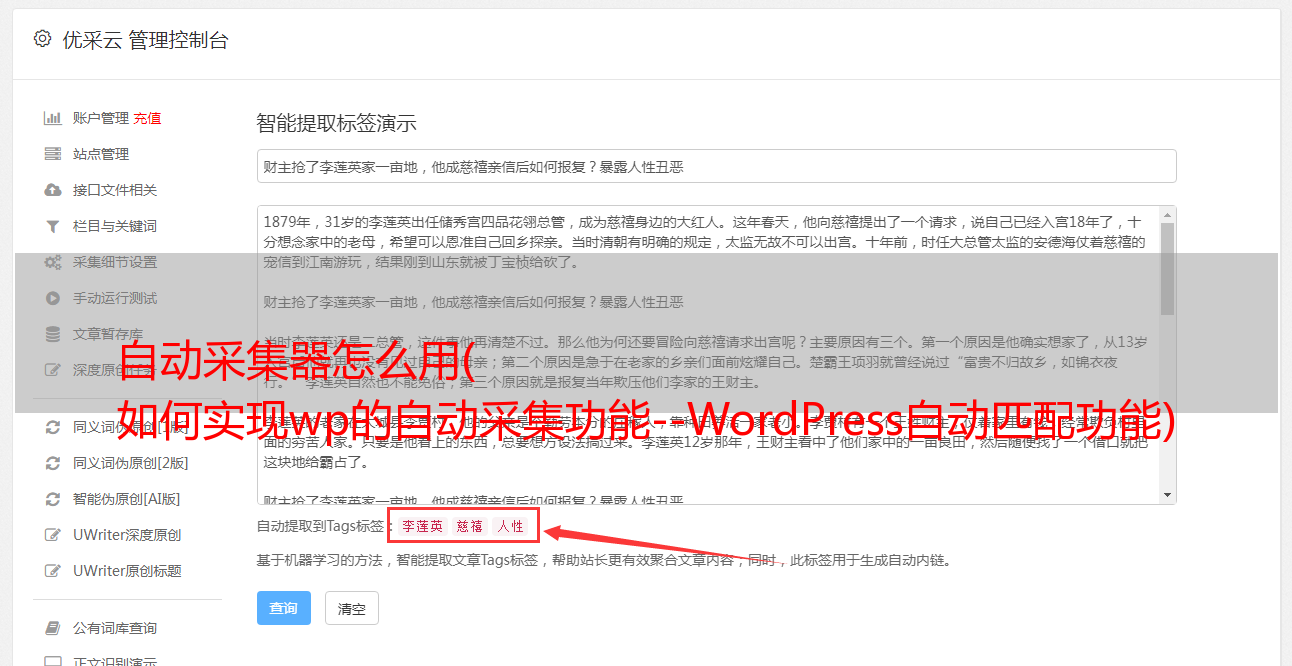Screen dimensions: 1292x666
Task: Open 接口文件相关 menu item
Action: (x=115, y=190)
